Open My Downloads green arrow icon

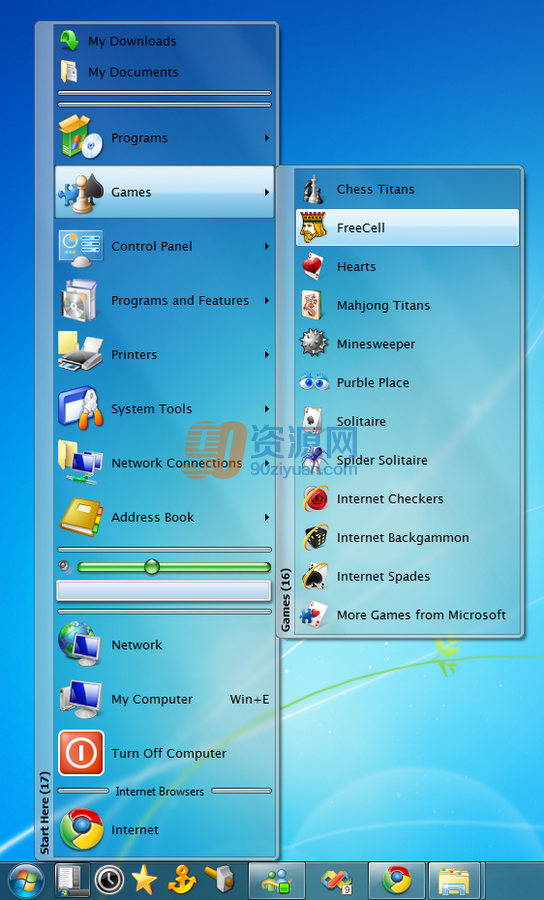point(69,41)
